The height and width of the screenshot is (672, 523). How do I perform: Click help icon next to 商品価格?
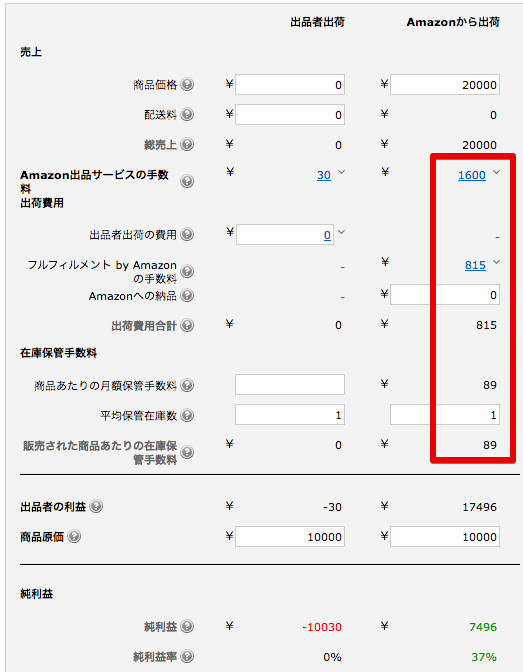(187, 84)
